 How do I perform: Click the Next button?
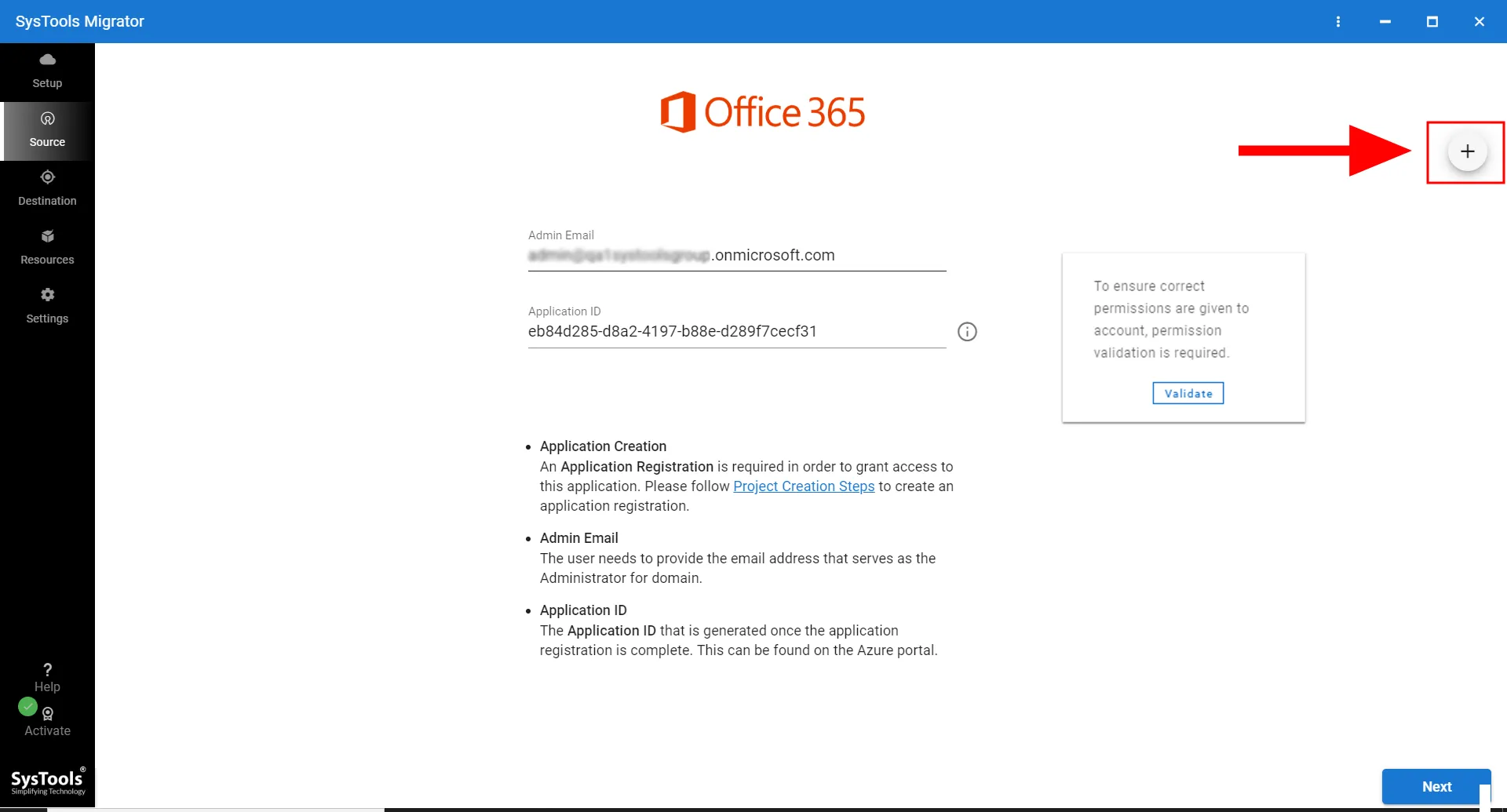coord(1436,786)
